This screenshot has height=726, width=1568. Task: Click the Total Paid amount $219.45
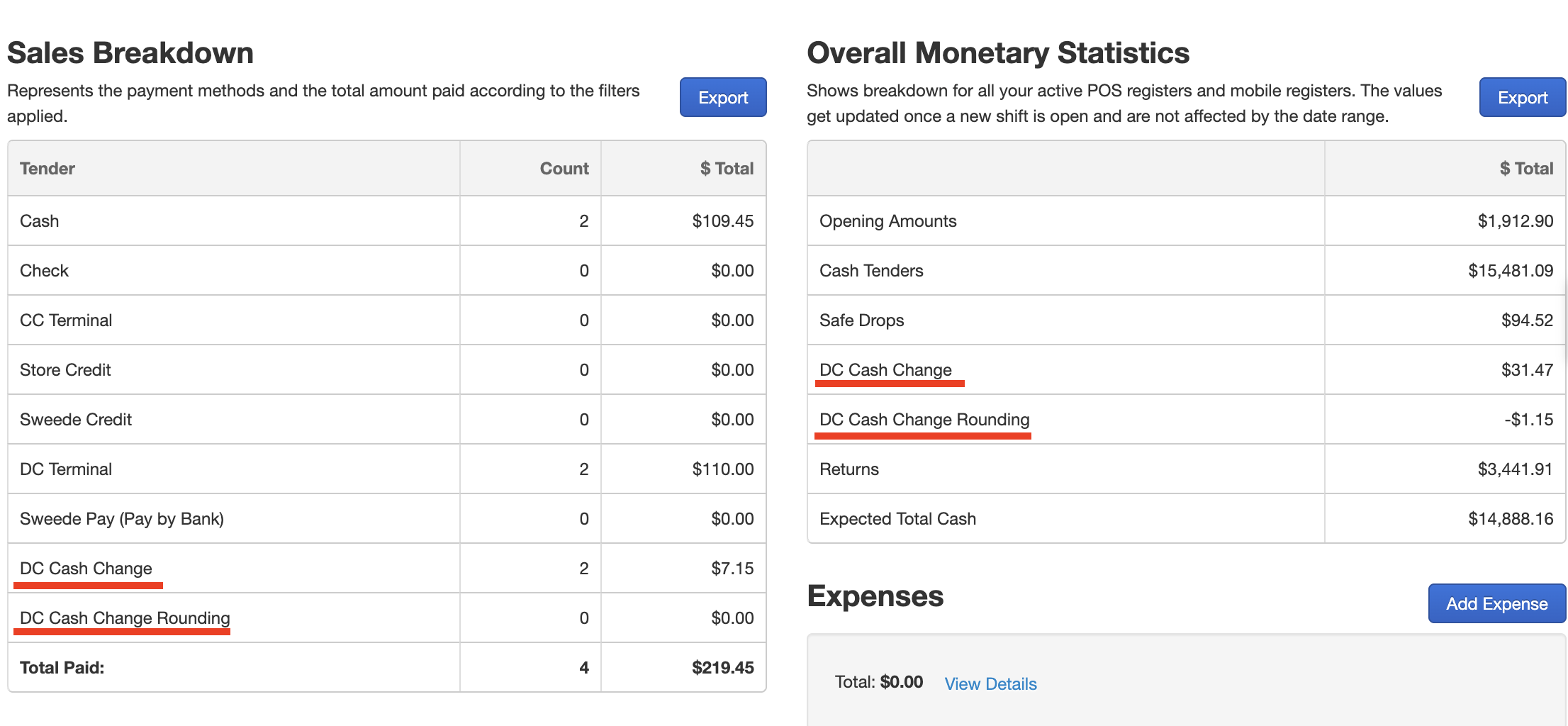tap(722, 668)
